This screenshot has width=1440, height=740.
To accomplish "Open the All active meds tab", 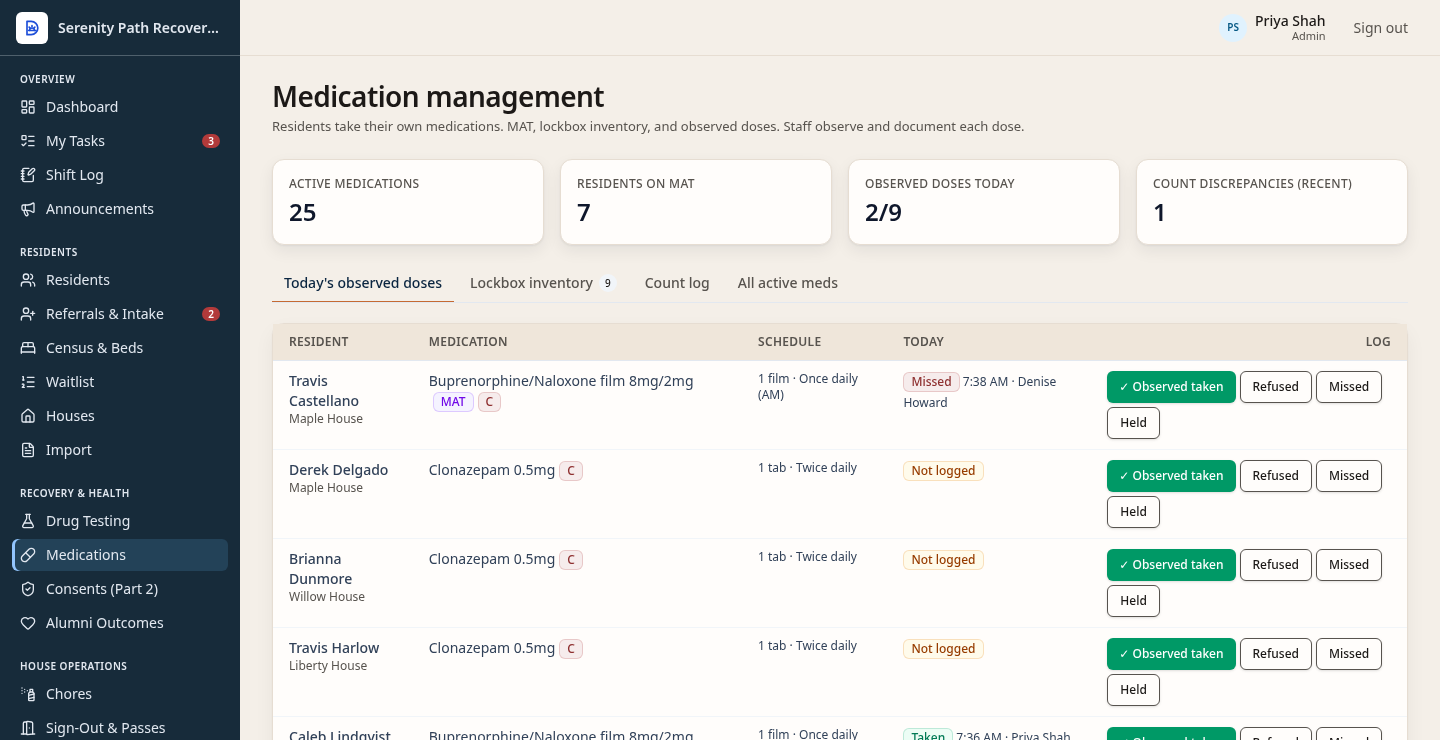I will (788, 283).
